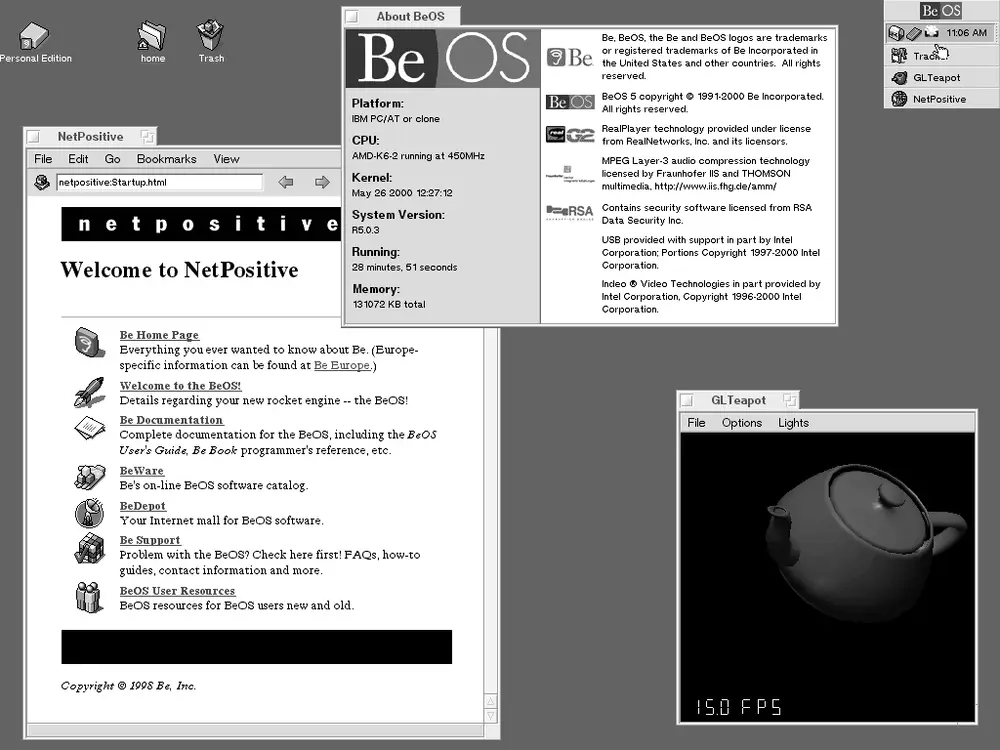Follow the Be Documentation link
1000x750 pixels.
[x=171, y=420]
